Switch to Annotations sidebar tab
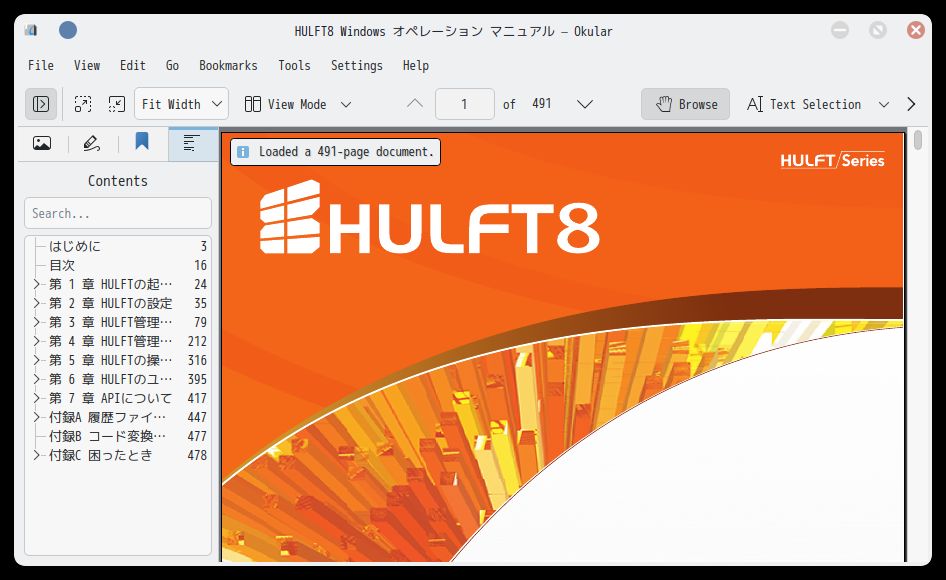 (92, 143)
